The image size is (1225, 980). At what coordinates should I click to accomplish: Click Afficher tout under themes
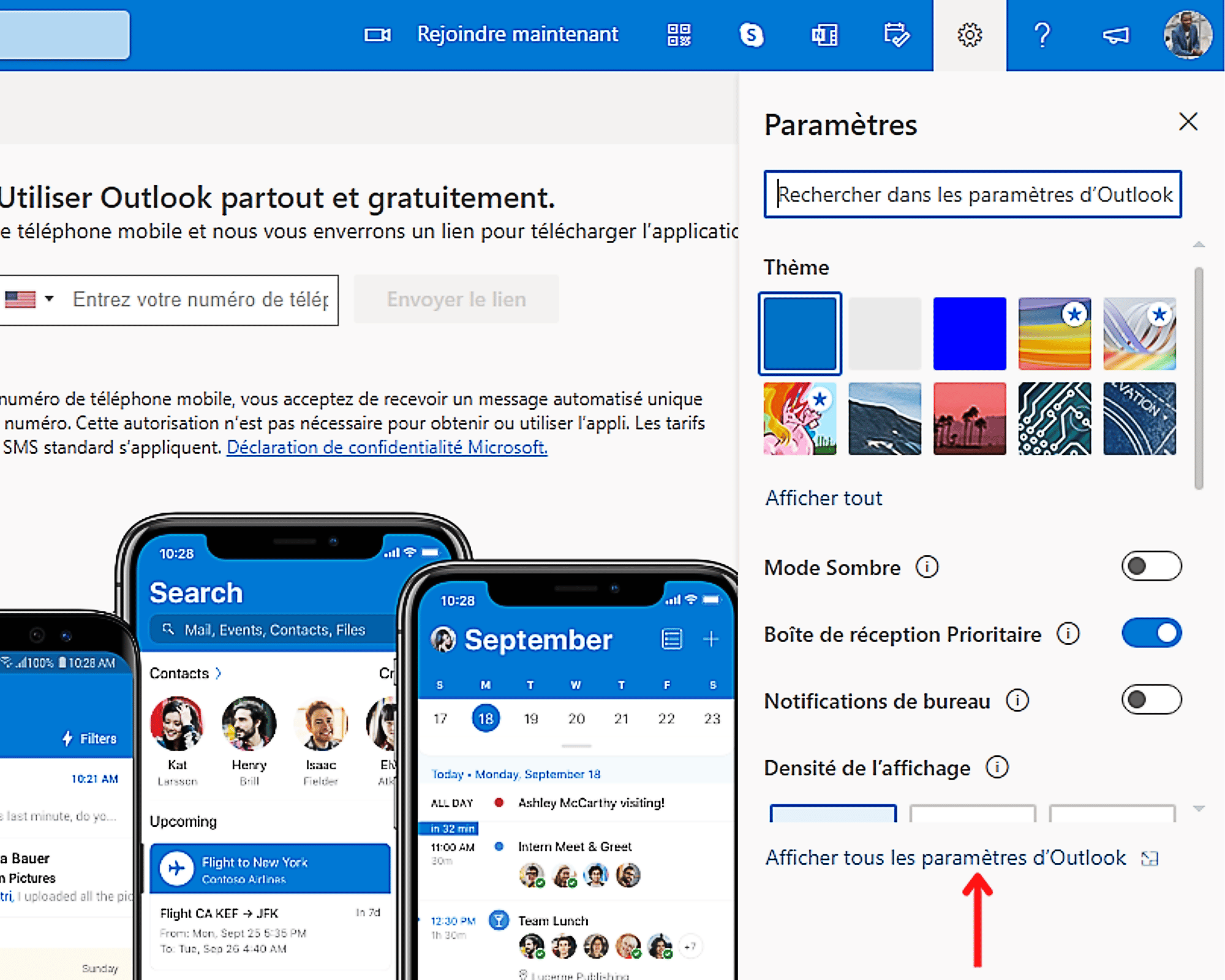[824, 498]
